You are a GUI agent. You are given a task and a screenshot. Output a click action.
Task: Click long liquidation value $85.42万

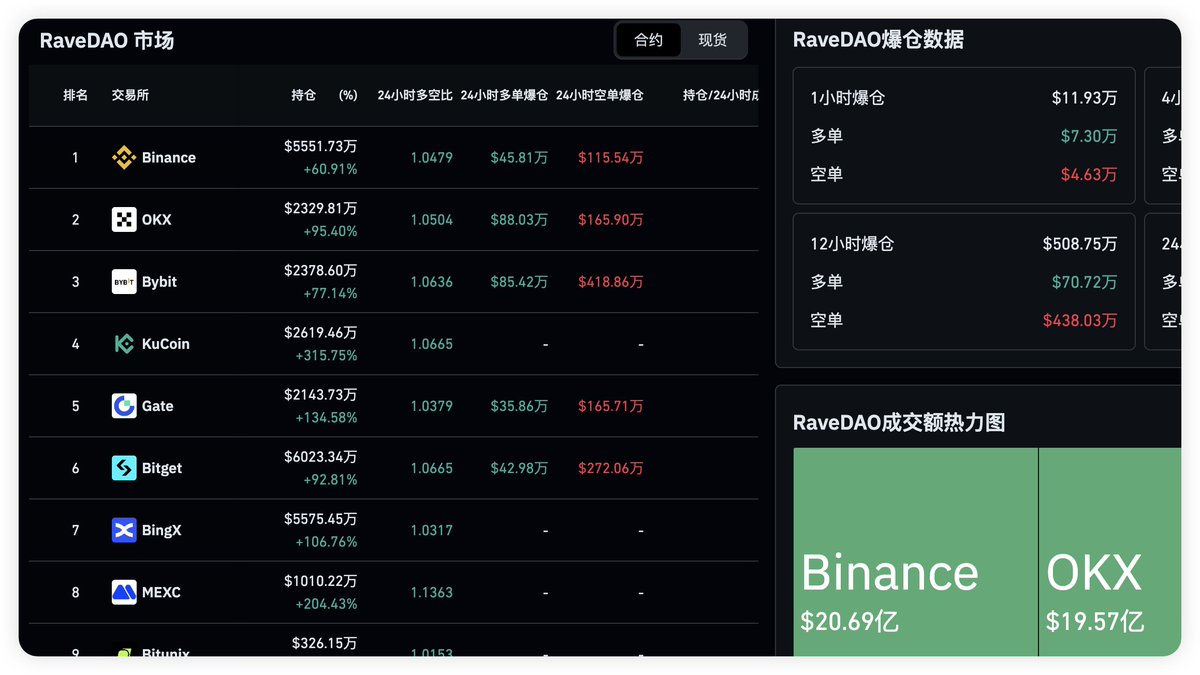point(519,281)
